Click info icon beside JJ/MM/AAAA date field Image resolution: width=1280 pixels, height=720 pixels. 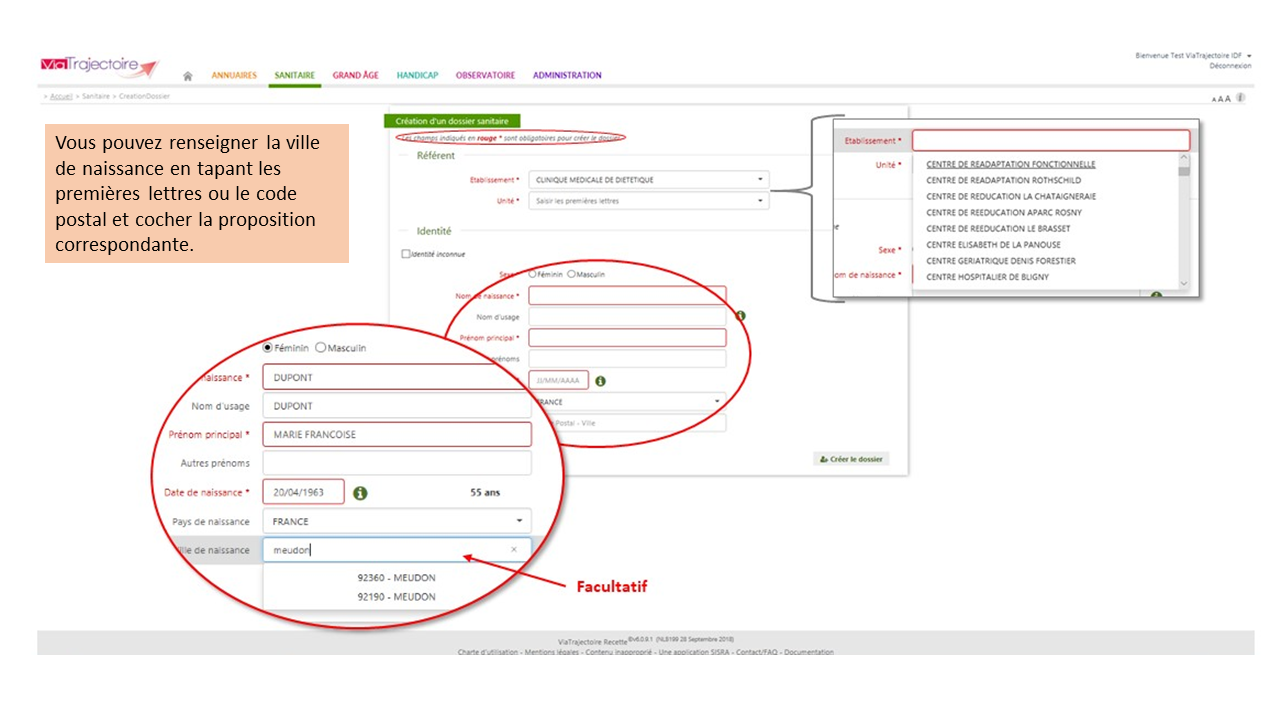[600, 381]
